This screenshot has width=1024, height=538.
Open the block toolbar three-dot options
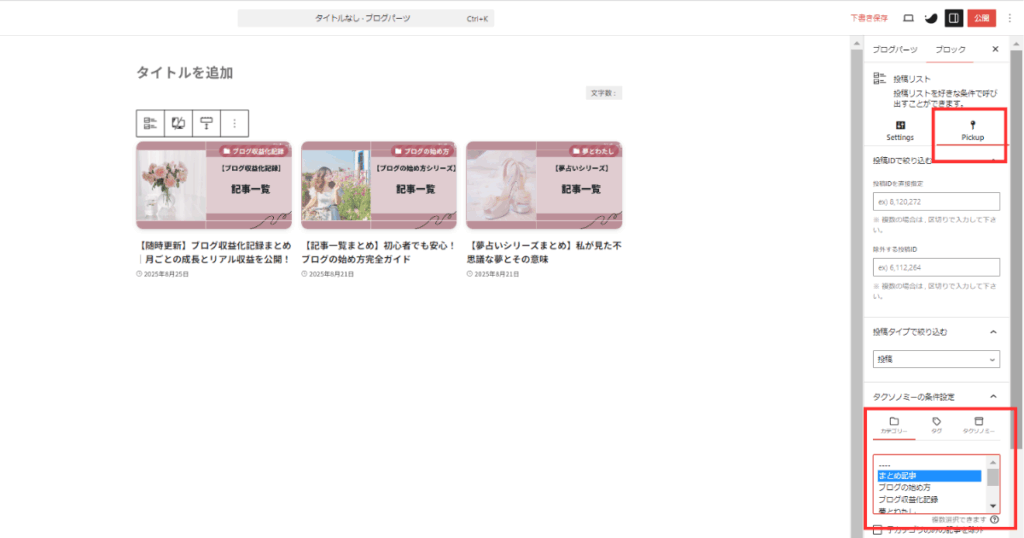point(234,123)
